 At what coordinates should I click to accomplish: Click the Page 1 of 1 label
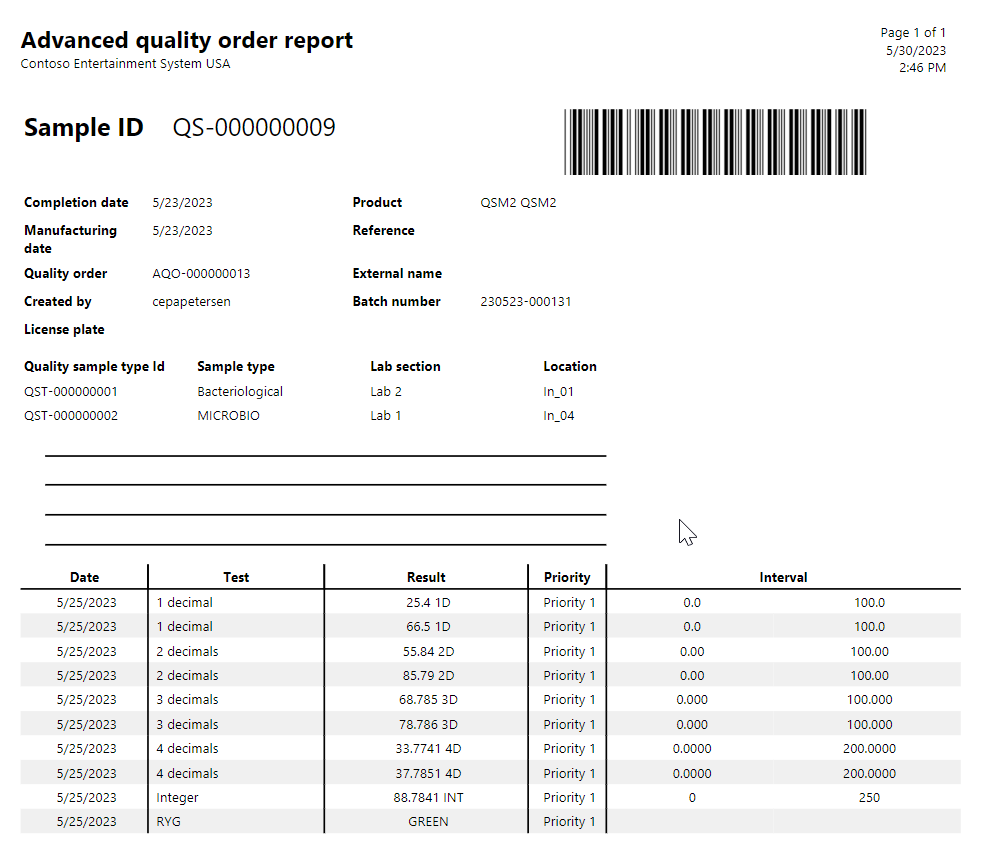pyautogui.click(x=913, y=32)
